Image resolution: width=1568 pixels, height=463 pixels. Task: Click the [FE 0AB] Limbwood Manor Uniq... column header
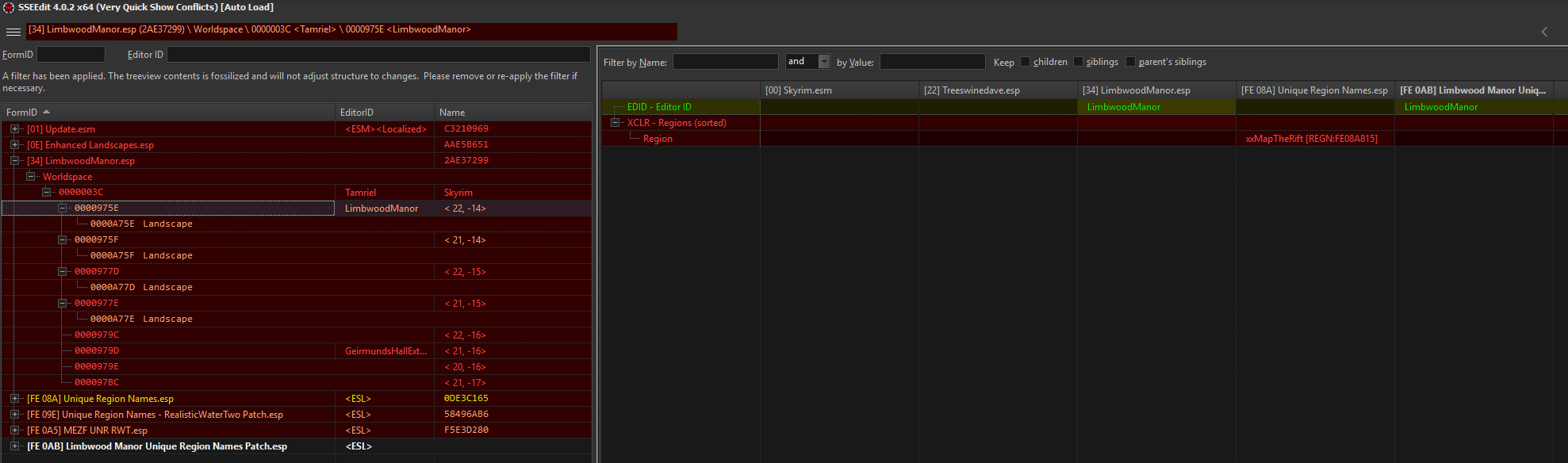pyautogui.click(x=1474, y=90)
